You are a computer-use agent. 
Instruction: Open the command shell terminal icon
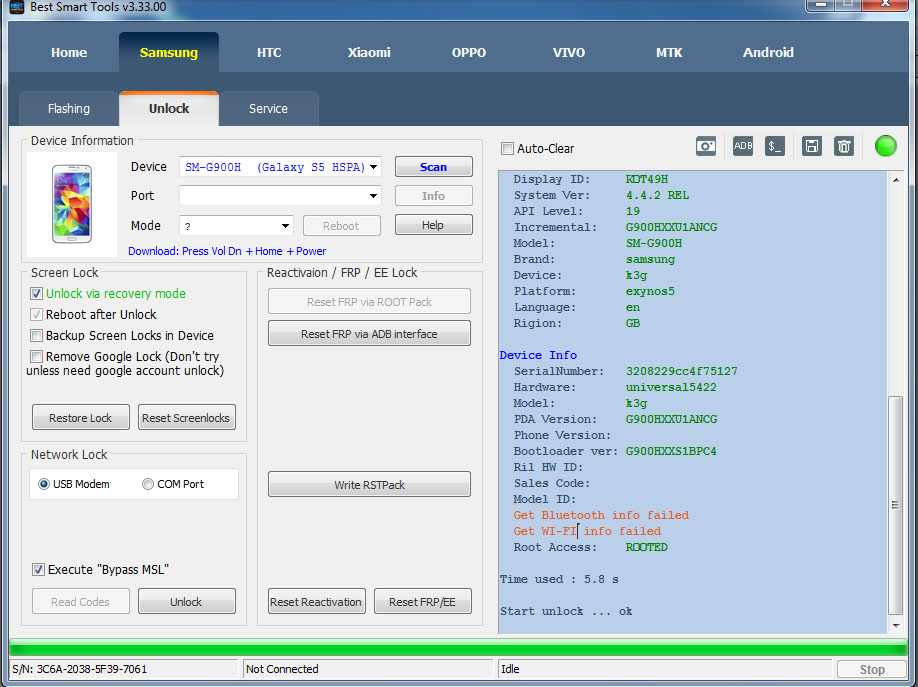pos(775,146)
